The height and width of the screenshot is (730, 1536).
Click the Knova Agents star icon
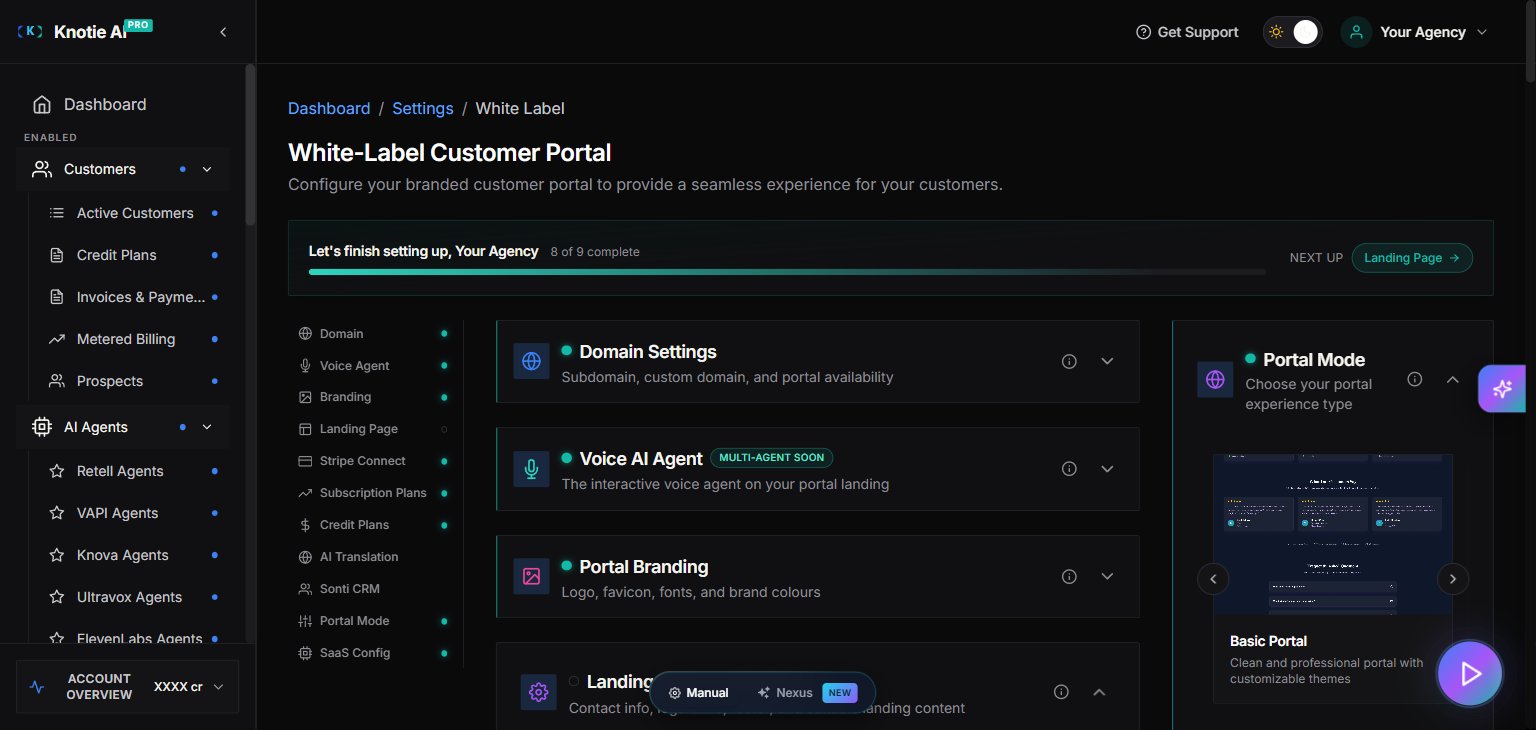tap(57, 555)
